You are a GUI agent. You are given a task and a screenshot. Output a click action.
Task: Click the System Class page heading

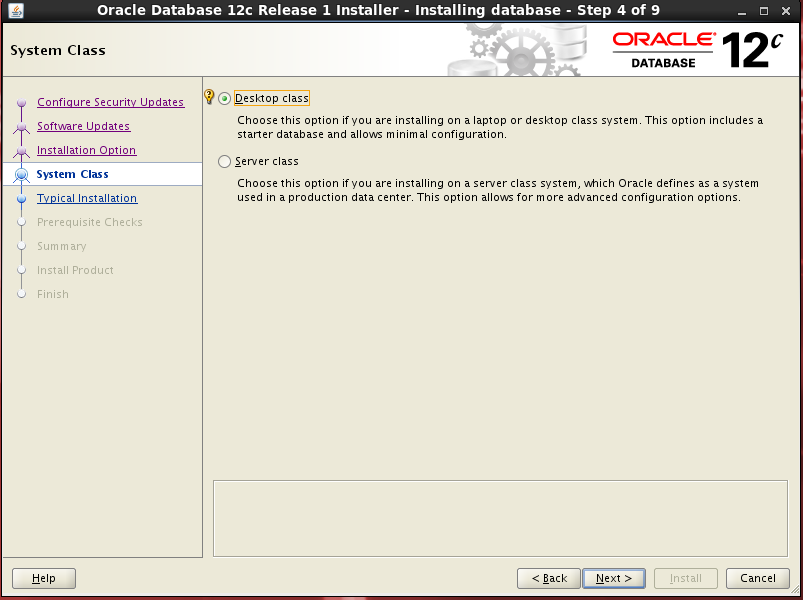[58, 50]
